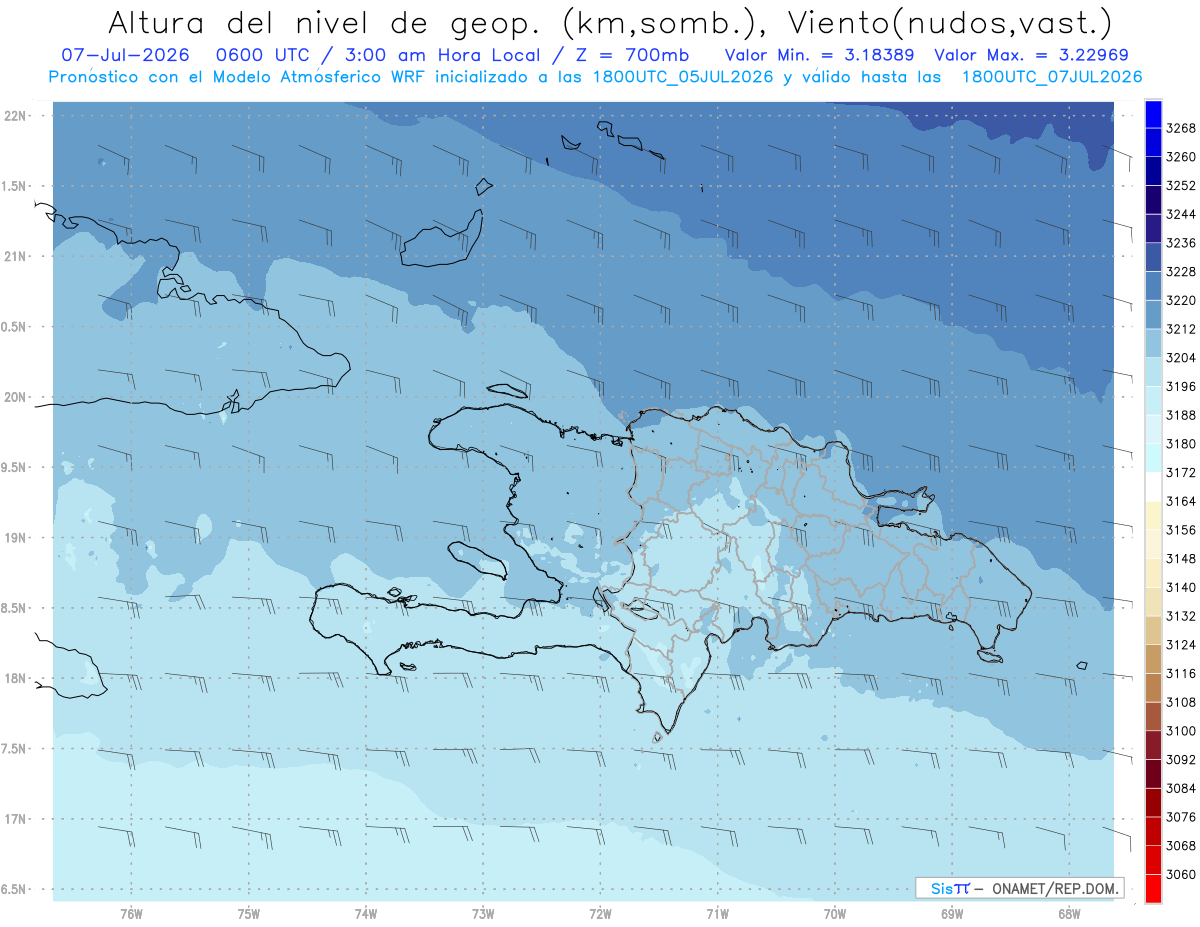Image resolution: width=1200 pixels, height=927 pixels.
Task: Click the '3236' colorbar label
Action: (1181, 243)
